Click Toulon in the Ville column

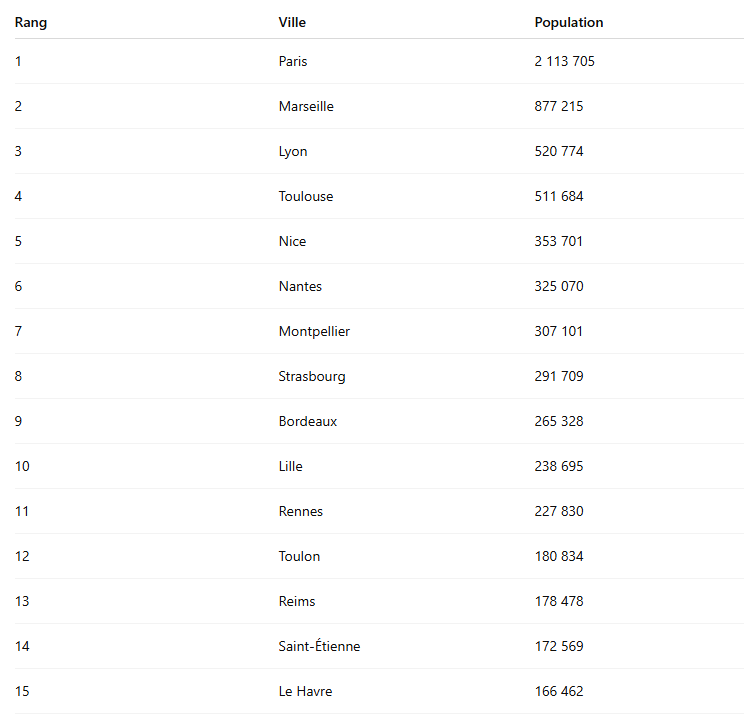pos(299,556)
